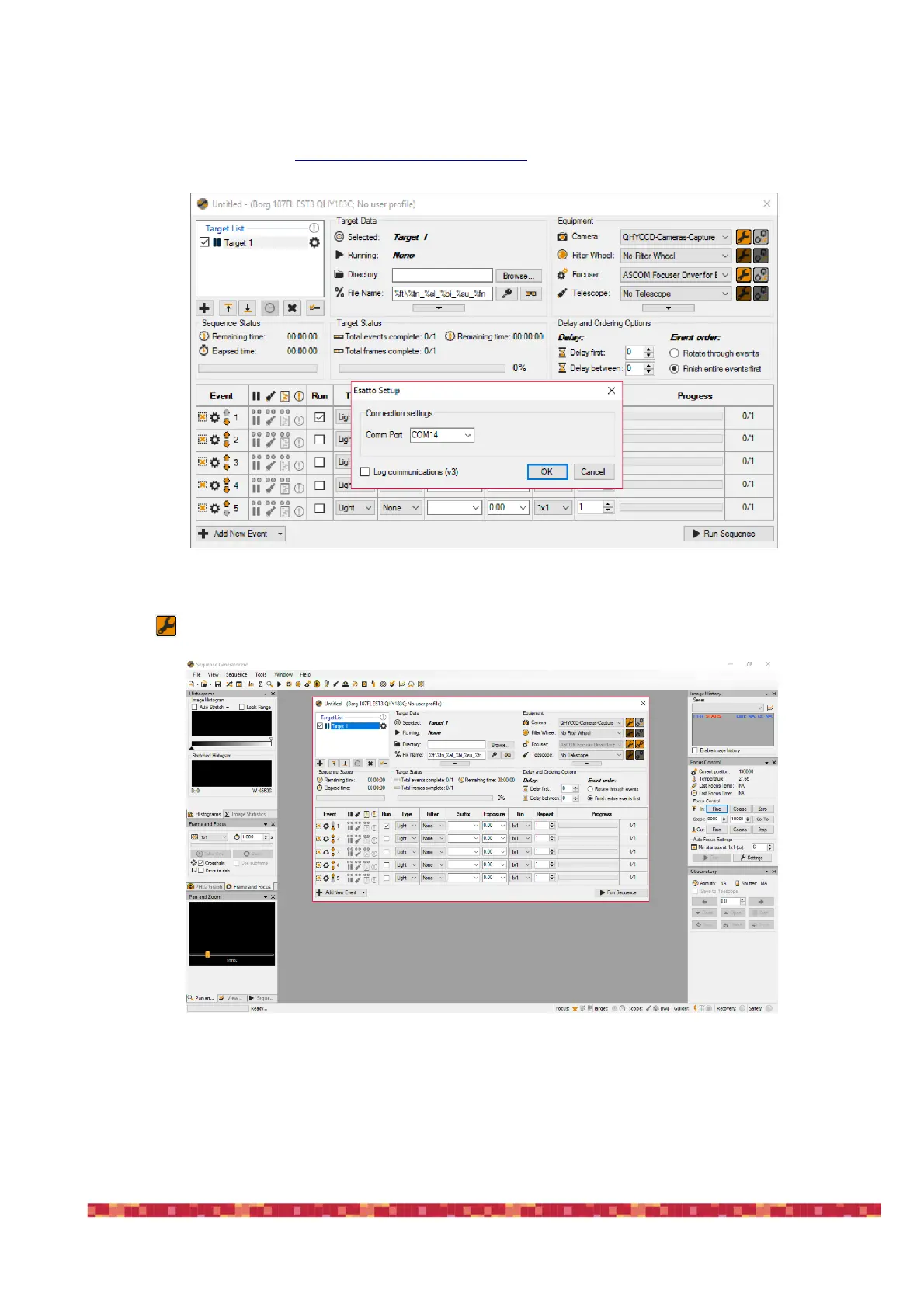The height and width of the screenshot is (1308, 924).
Task: Toggle Run checkbox for event 1, Esatto Setup screenshot
Action: pyautogui.click(x=319, y=417)
